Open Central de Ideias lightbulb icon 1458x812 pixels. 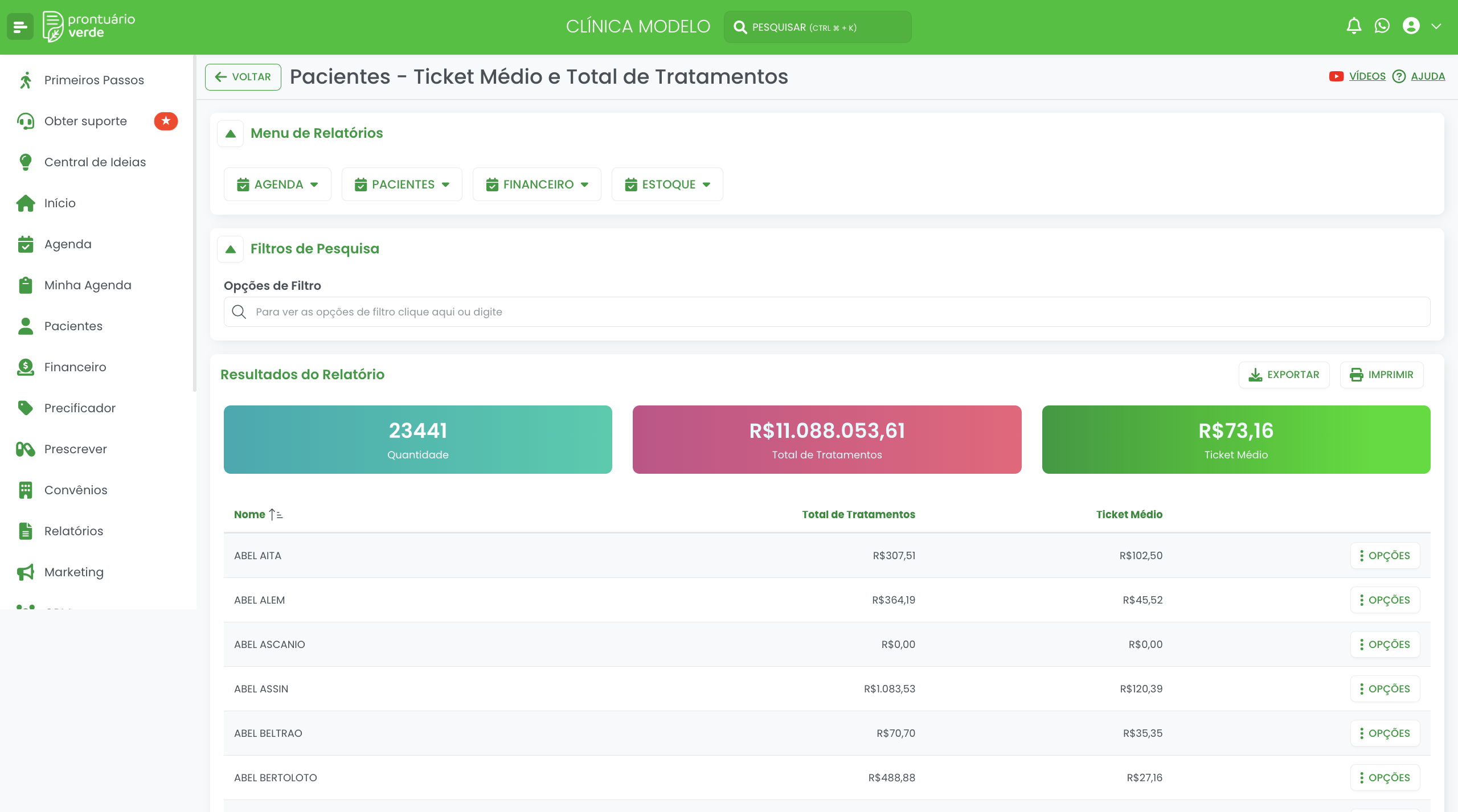(x=26, y=162)
